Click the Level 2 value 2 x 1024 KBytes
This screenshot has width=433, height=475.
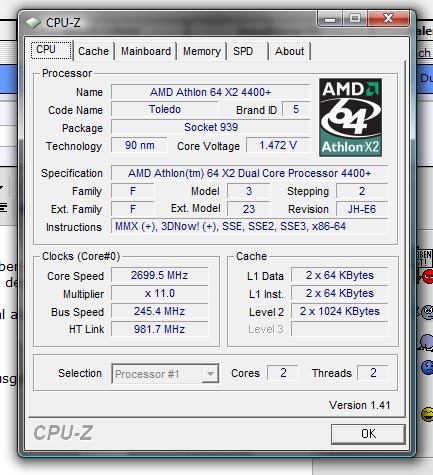click(x=339, y=311)
